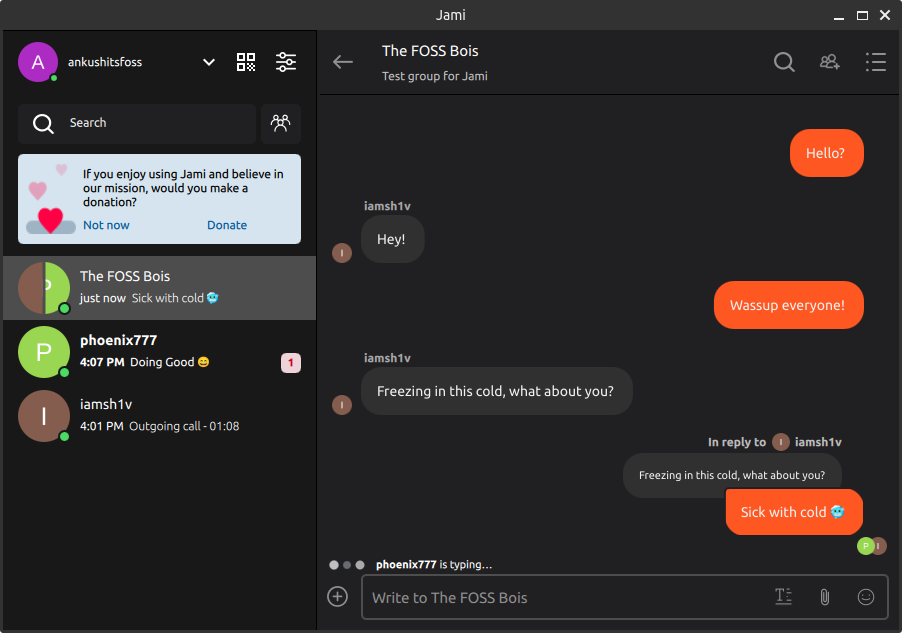Open the phoenix777 conversation
This screenshot has height=633, width=902.
[x=160, y=352]
